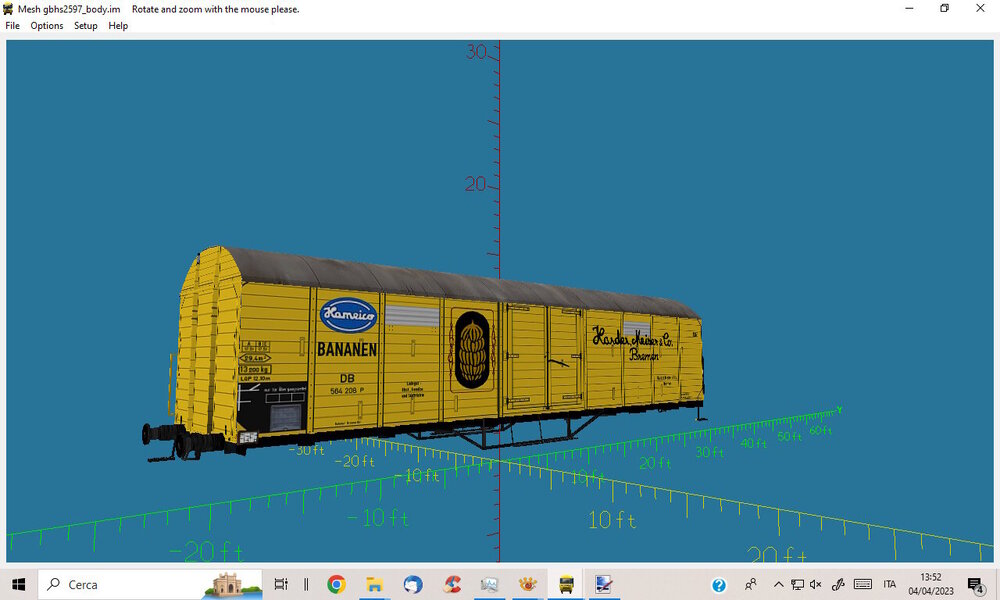Viewport: 1000px width, 600px height.
Task: Click the blue help question mark tray icon
Action: tap(719, 585)
